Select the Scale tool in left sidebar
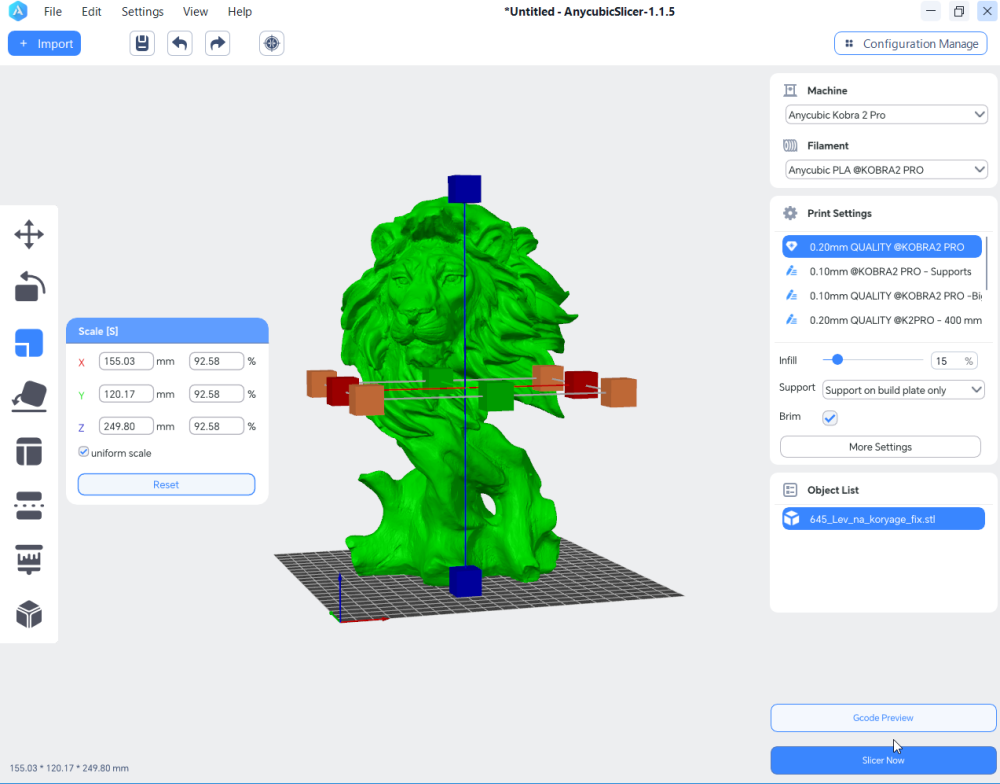This screenshot has width=1000, height=784. click(29, 343)
